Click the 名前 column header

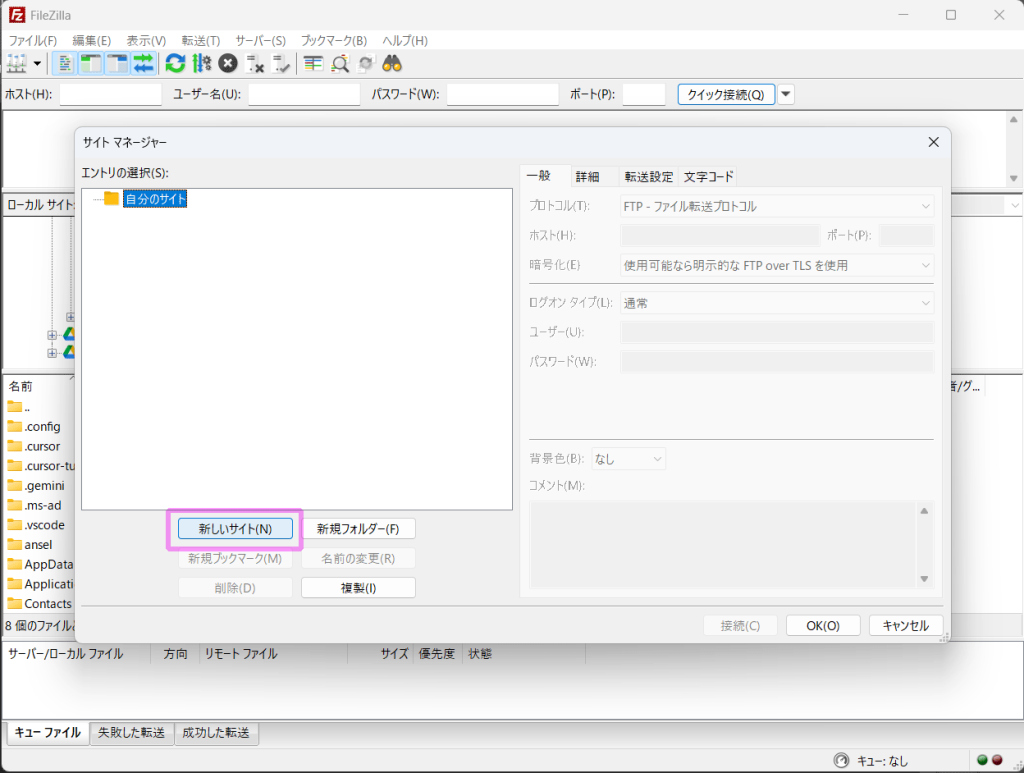click(39, 386)
